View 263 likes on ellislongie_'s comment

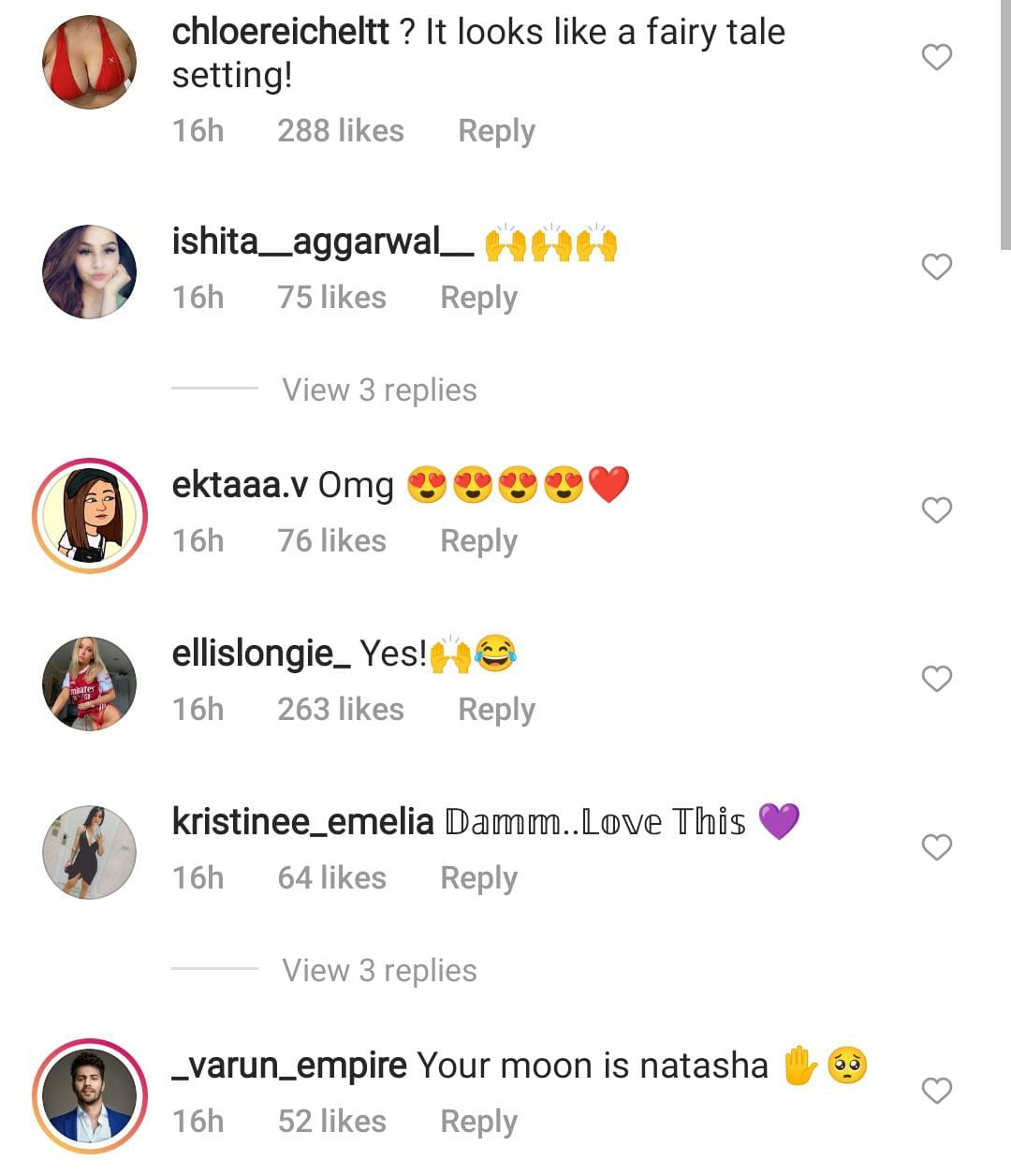tap(340, 710)
